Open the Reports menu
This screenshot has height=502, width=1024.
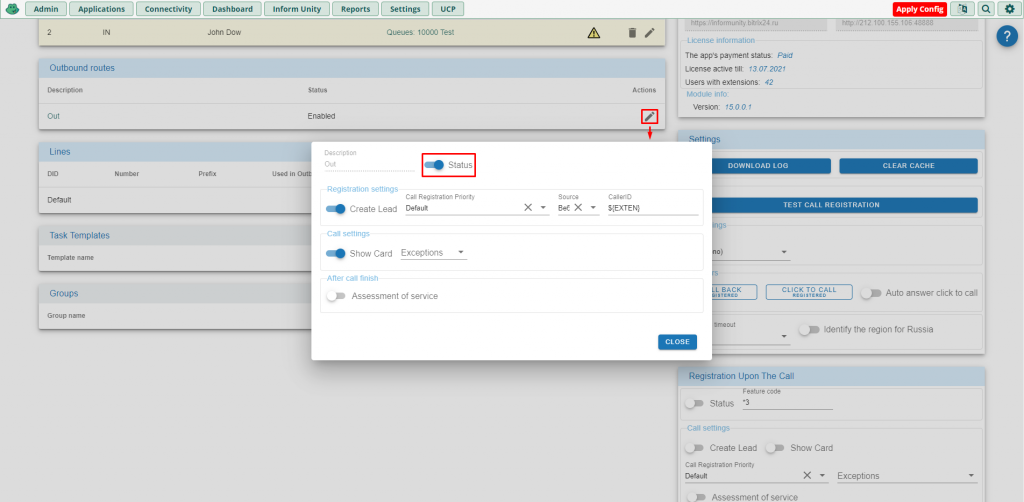355,9
